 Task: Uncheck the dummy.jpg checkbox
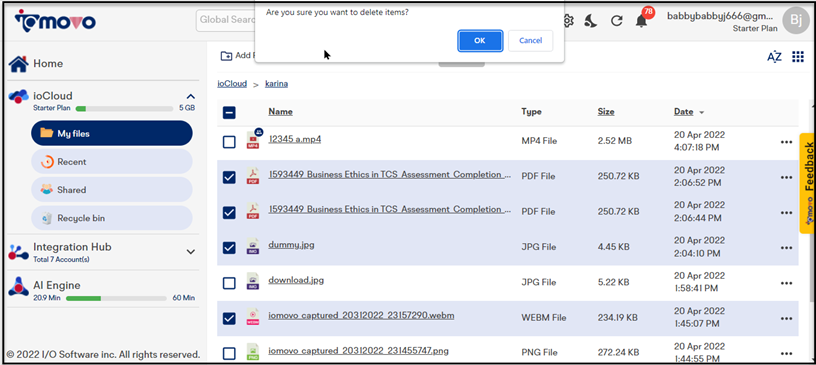click(x=229, y=248)
